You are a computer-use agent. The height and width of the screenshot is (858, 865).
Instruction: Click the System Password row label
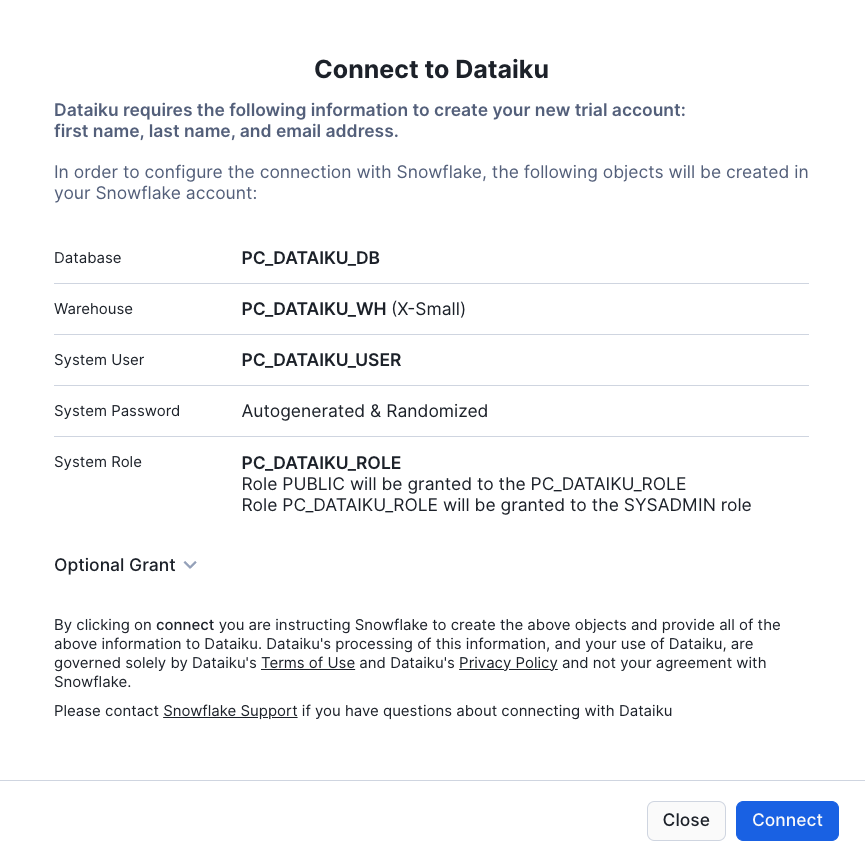(117, 411)
